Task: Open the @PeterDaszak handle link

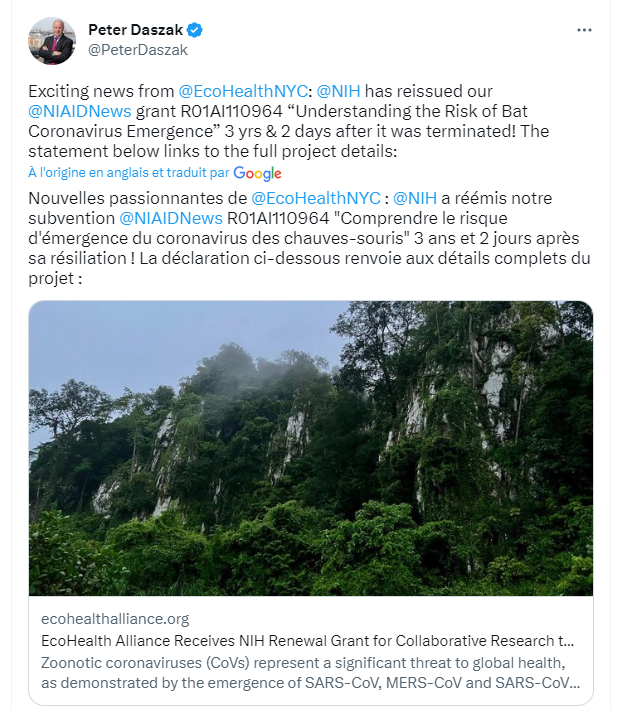Action: tap(138, 49)
